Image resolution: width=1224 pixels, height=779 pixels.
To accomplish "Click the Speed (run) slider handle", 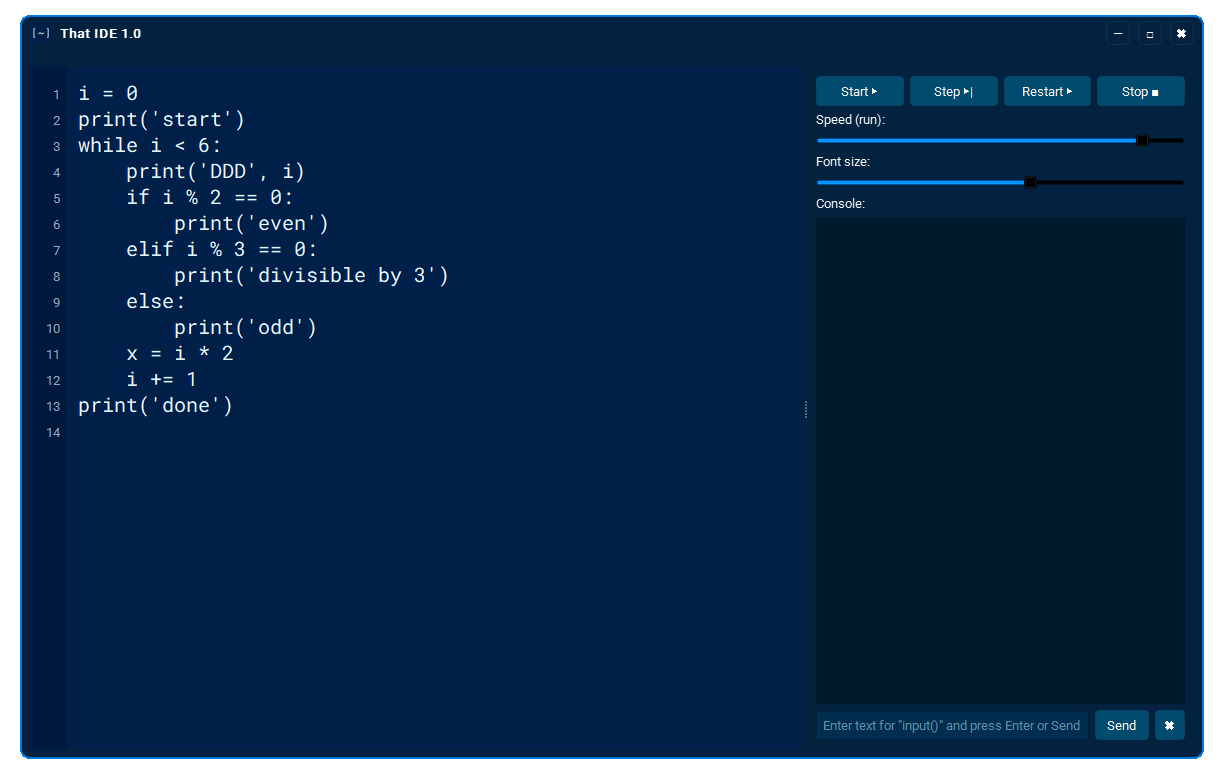I will click(1142, 141).
